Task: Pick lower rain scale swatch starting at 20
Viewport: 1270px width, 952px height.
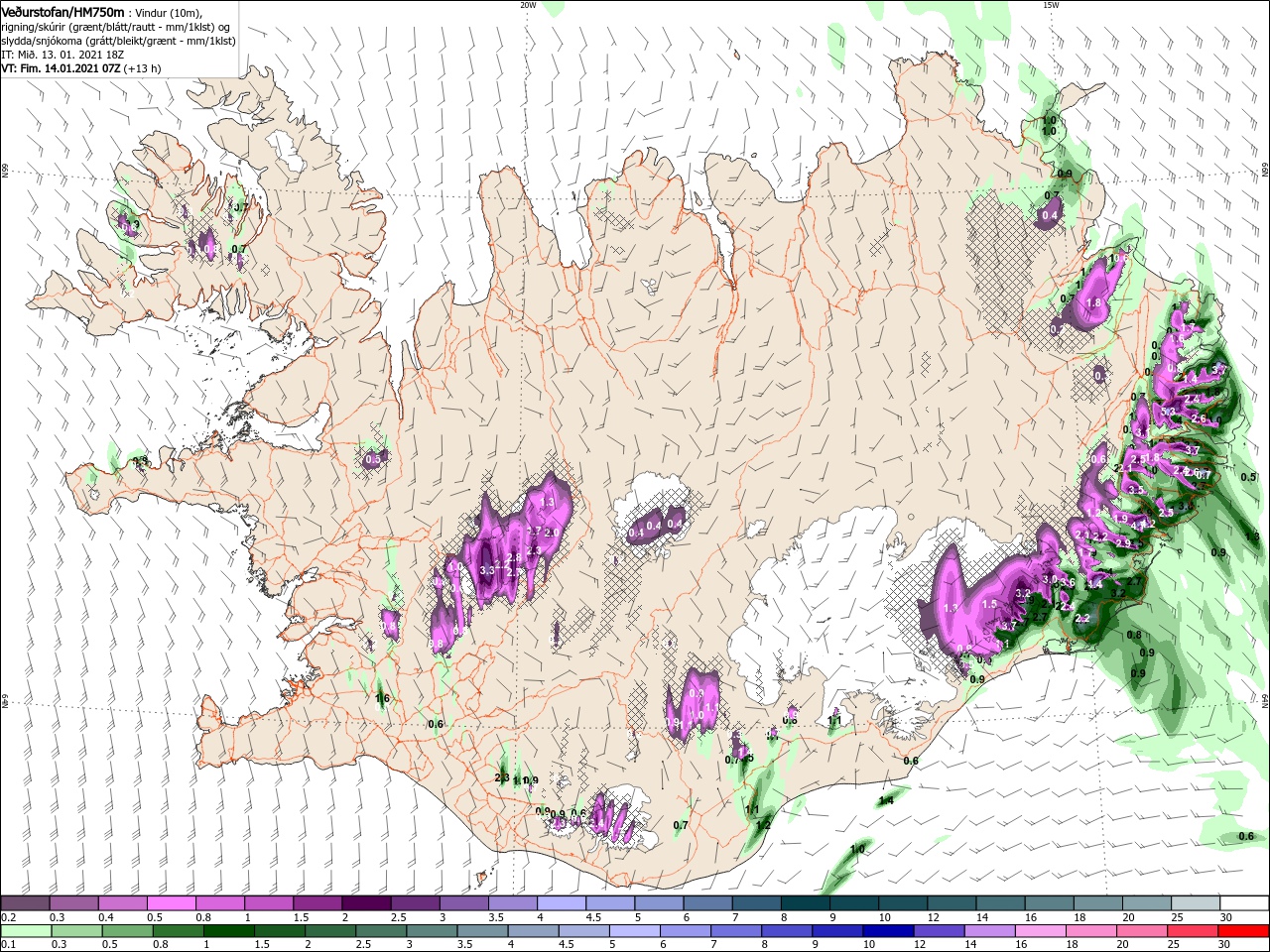Action: tap(1142, 931)
